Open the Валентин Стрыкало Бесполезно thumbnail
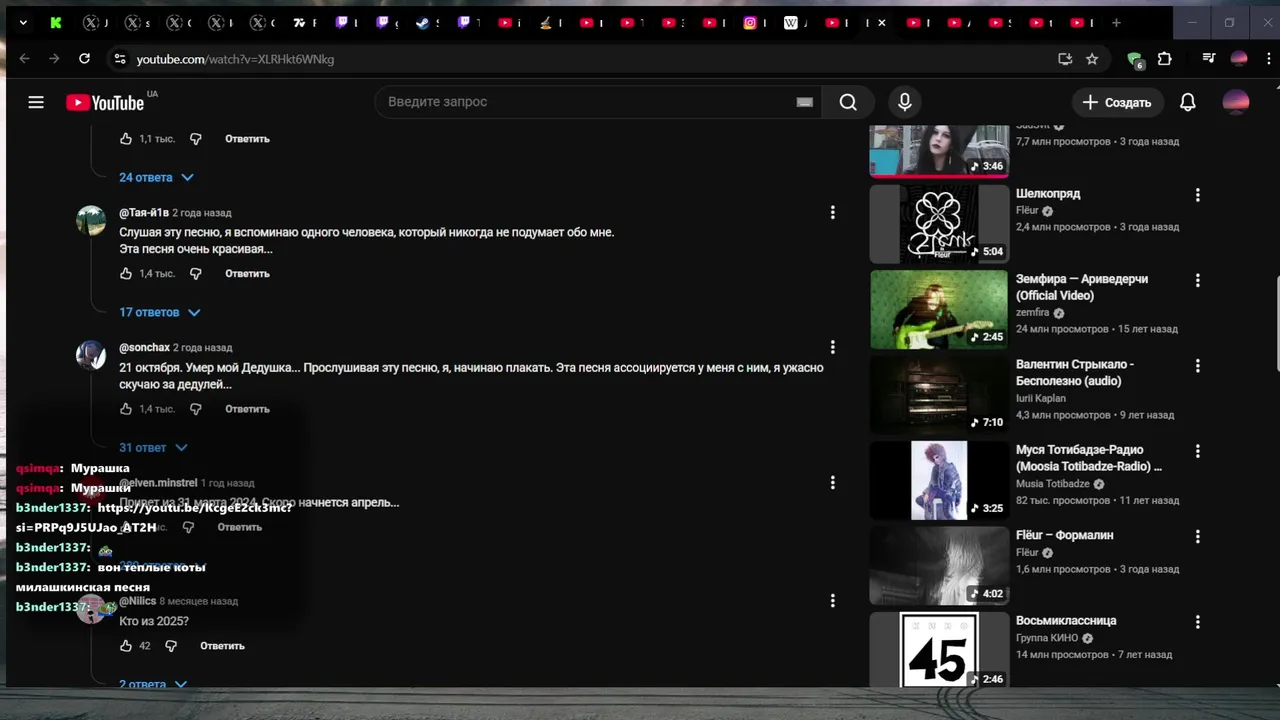 939,395
